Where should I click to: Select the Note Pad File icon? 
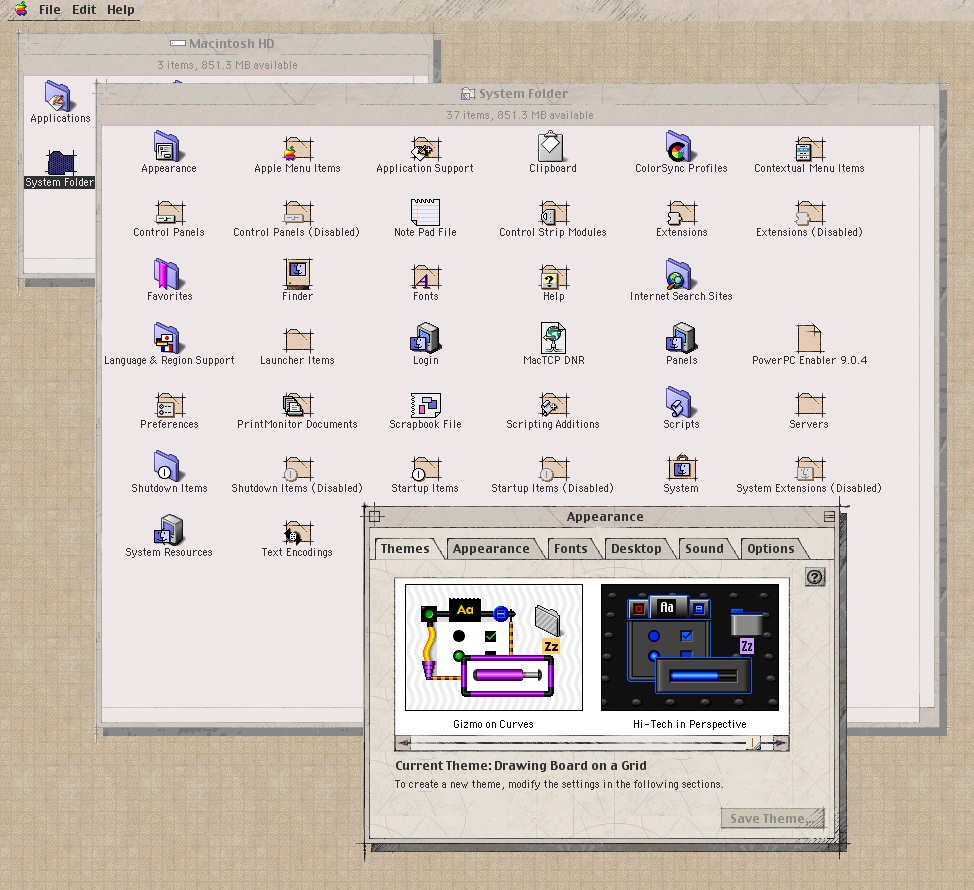click(426, 212)
